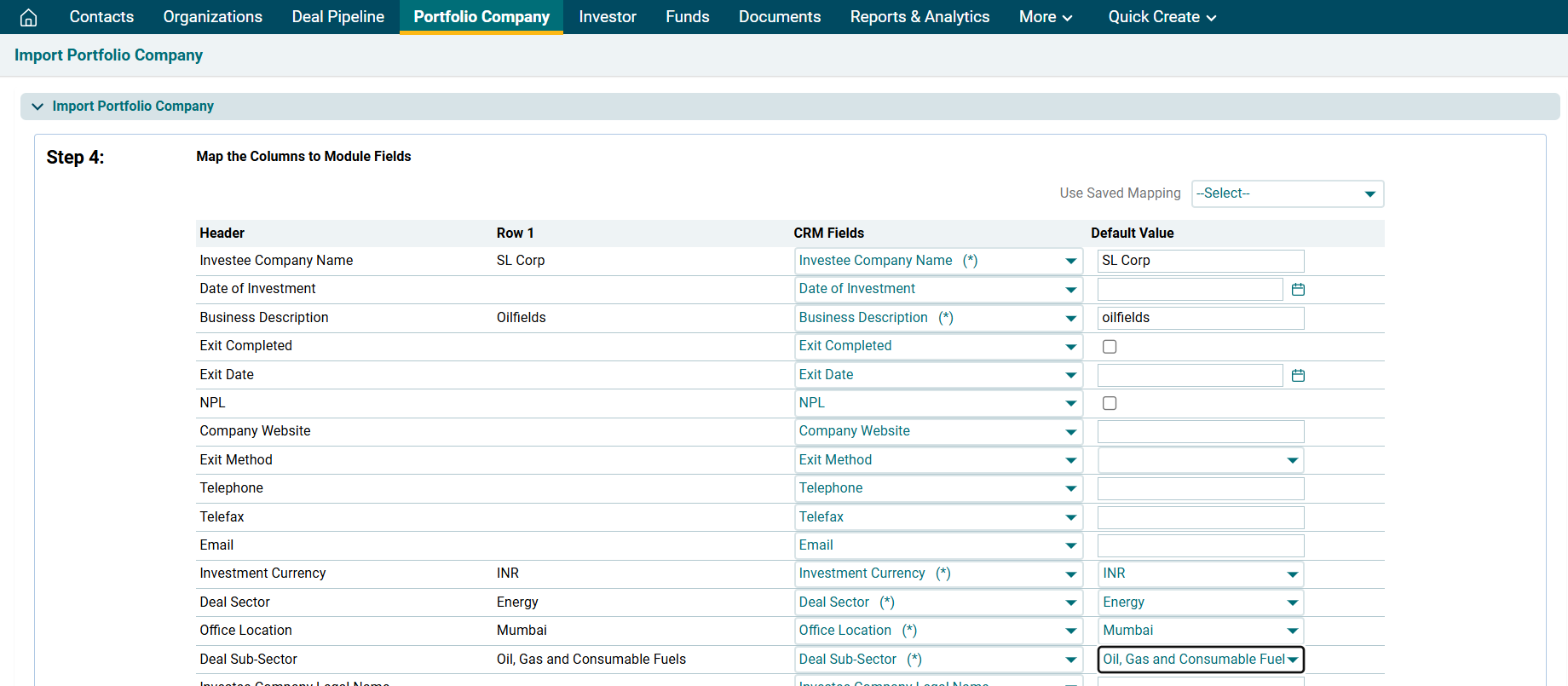
Task: Open the Deal Sector Energy default dropdown
Action: [x=1200, y=602]
